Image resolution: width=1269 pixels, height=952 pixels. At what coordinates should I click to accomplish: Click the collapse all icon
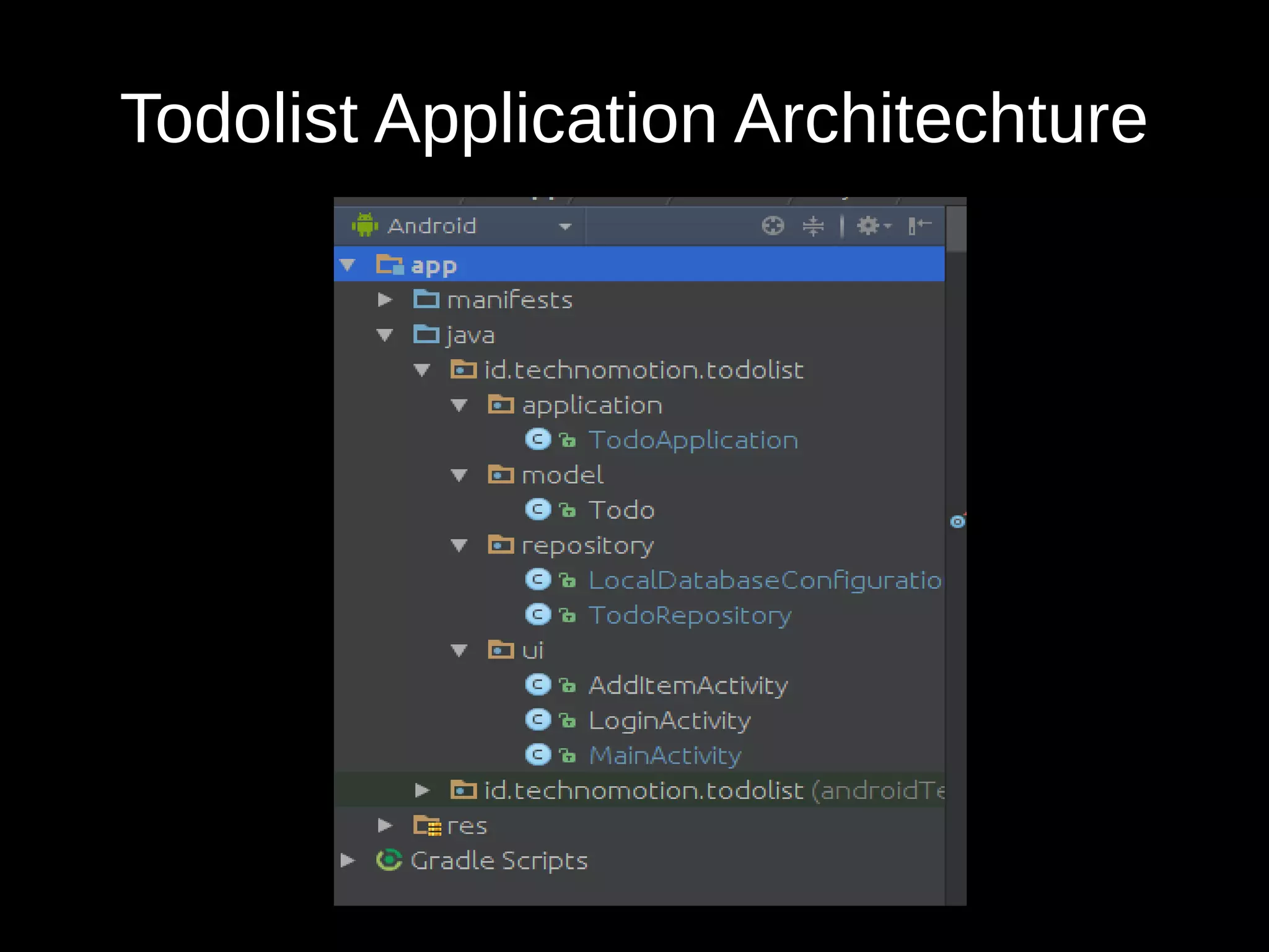point(813,226)
